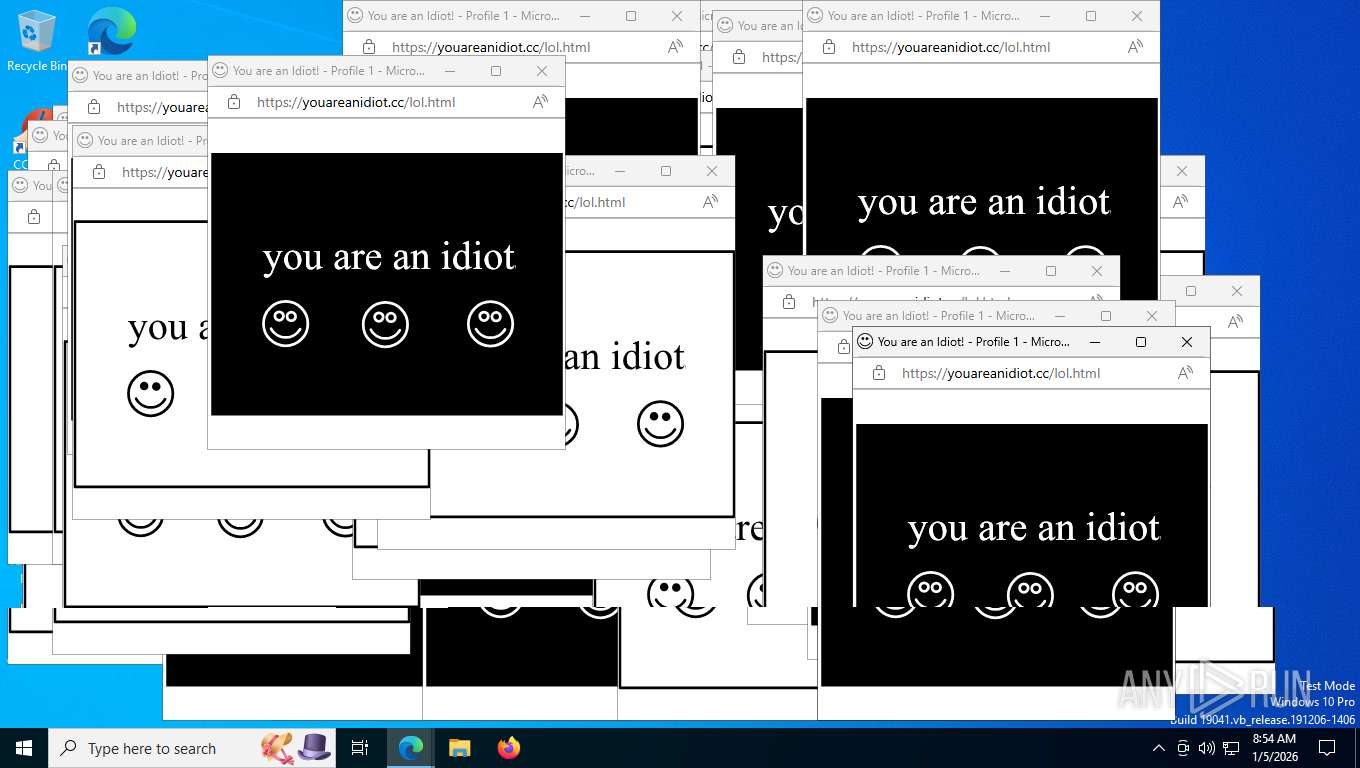The height and width of the screenshot is (768, 1360).
Task: Click address bar in fully visible inactive black-page window
Action: pos(355,102)
